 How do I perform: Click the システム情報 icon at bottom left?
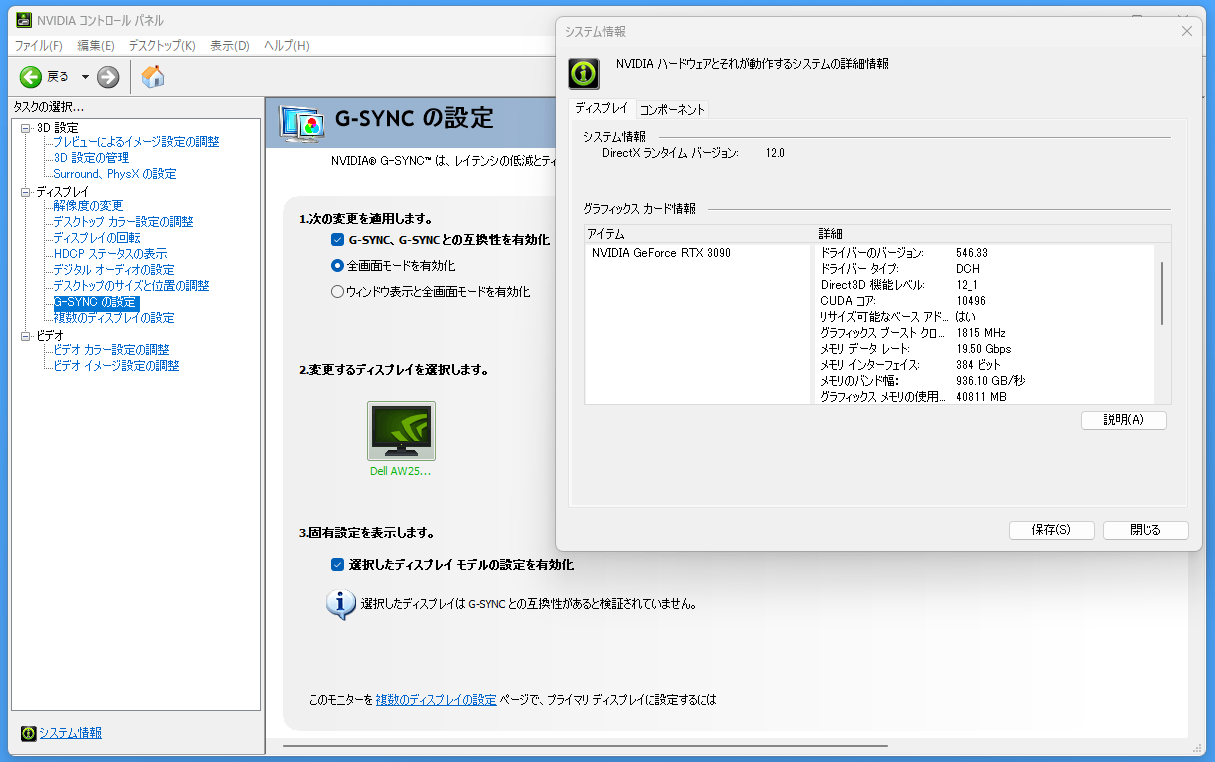click(x=29, y=733)
